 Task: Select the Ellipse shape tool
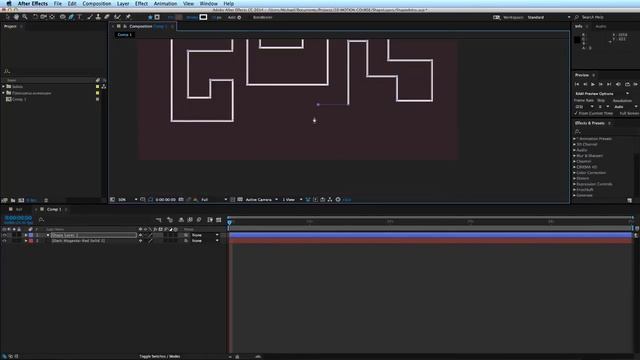click(62, 17)
